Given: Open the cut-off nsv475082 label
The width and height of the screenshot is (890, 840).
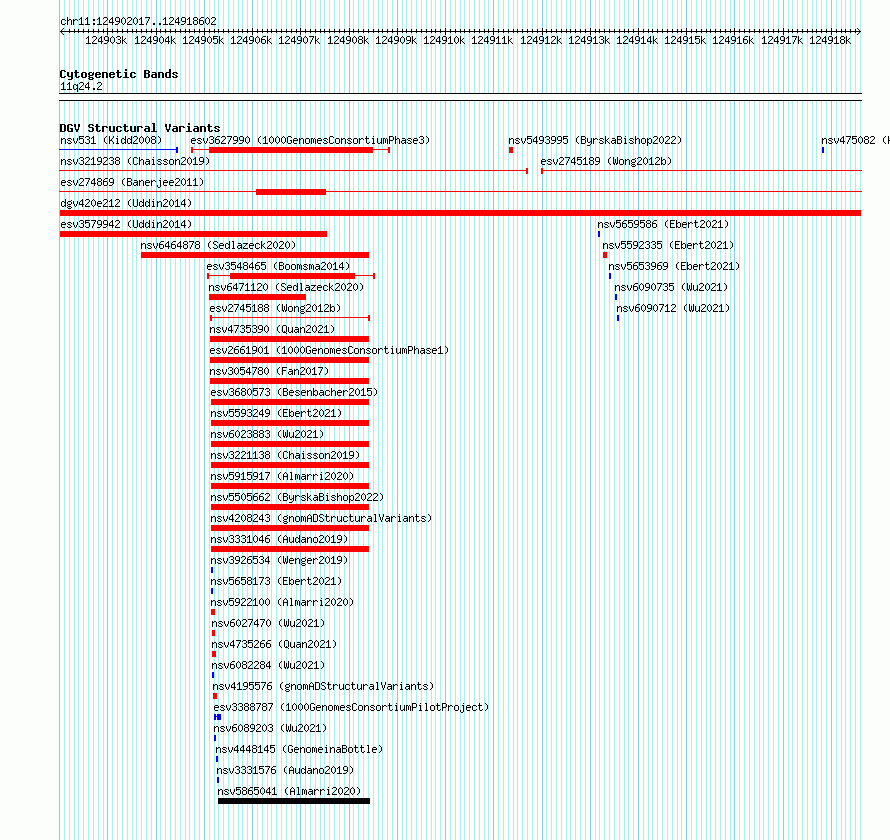Looking at the screenshot, I should pos(855,140).
